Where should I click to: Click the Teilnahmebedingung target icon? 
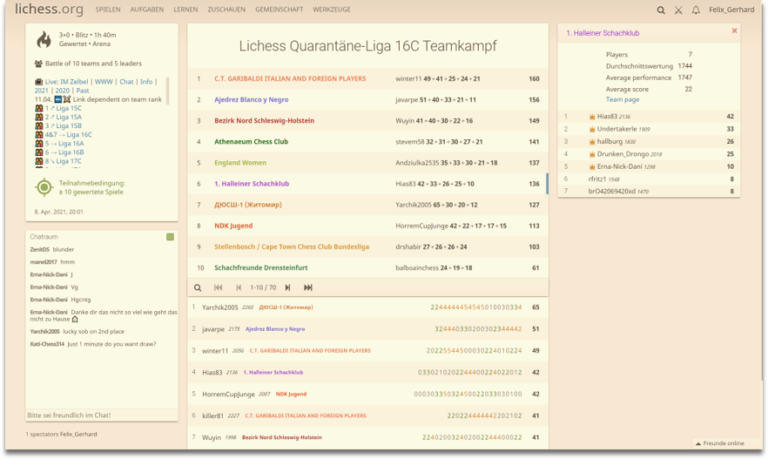click(x=44, y=188)
